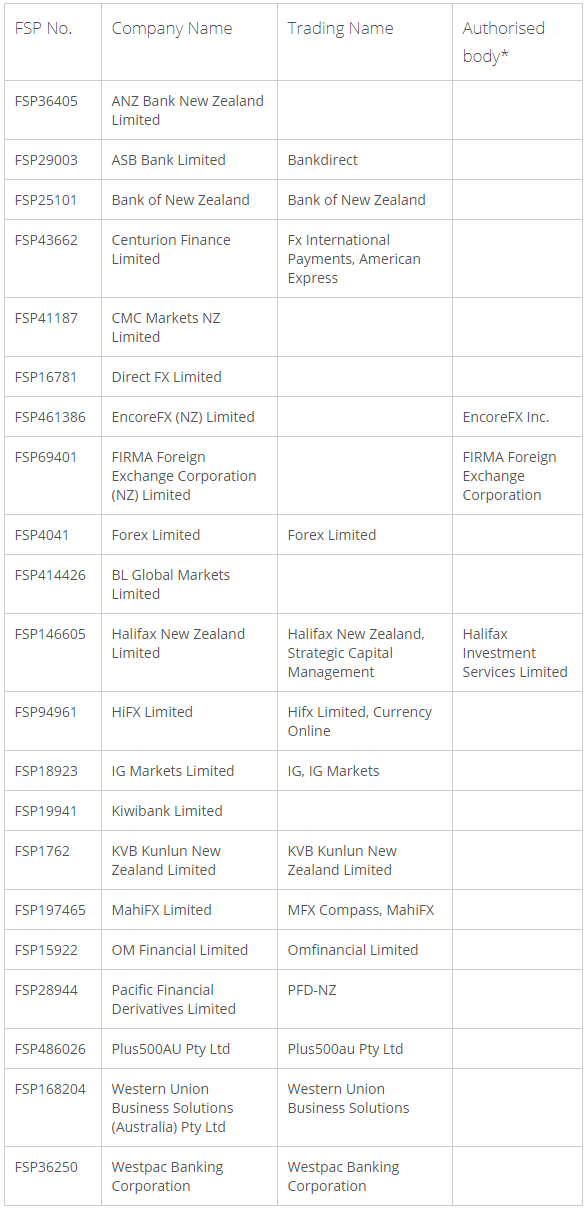Click MFX Compass, MahiFX trading name
Viewport: 587px width, 1209px height.
click(x=365, y=910)
